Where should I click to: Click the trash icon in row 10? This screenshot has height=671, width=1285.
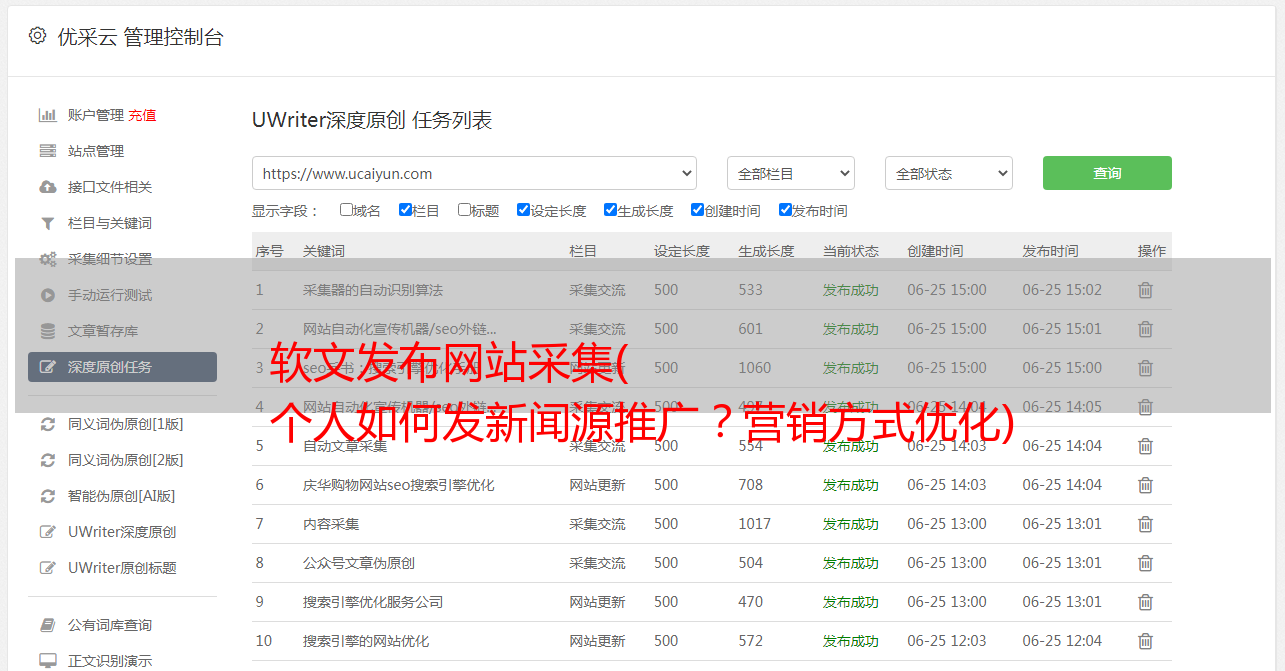[1145, 641]
